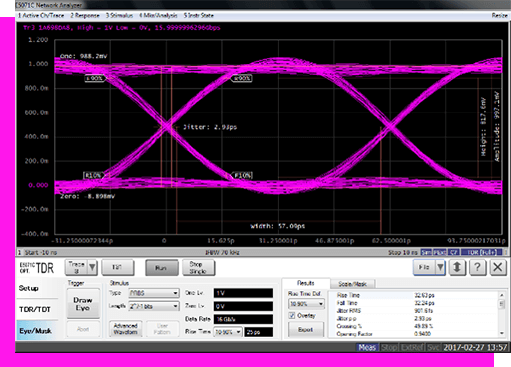Click the Draw Eye trigger button

pos(83,304)
